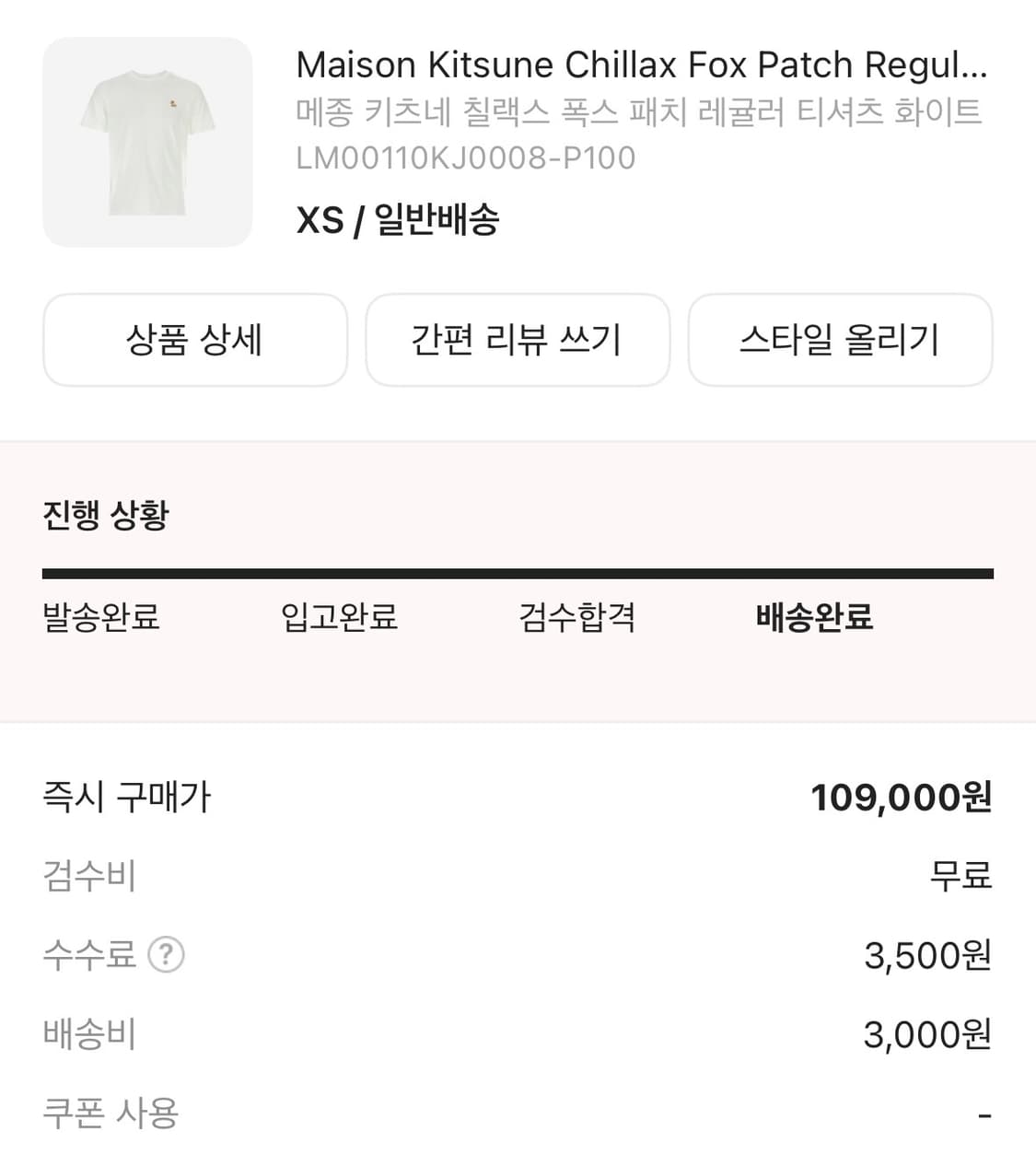
Task: Tap the 스타일 올리기 button
Action: (840, 340)
